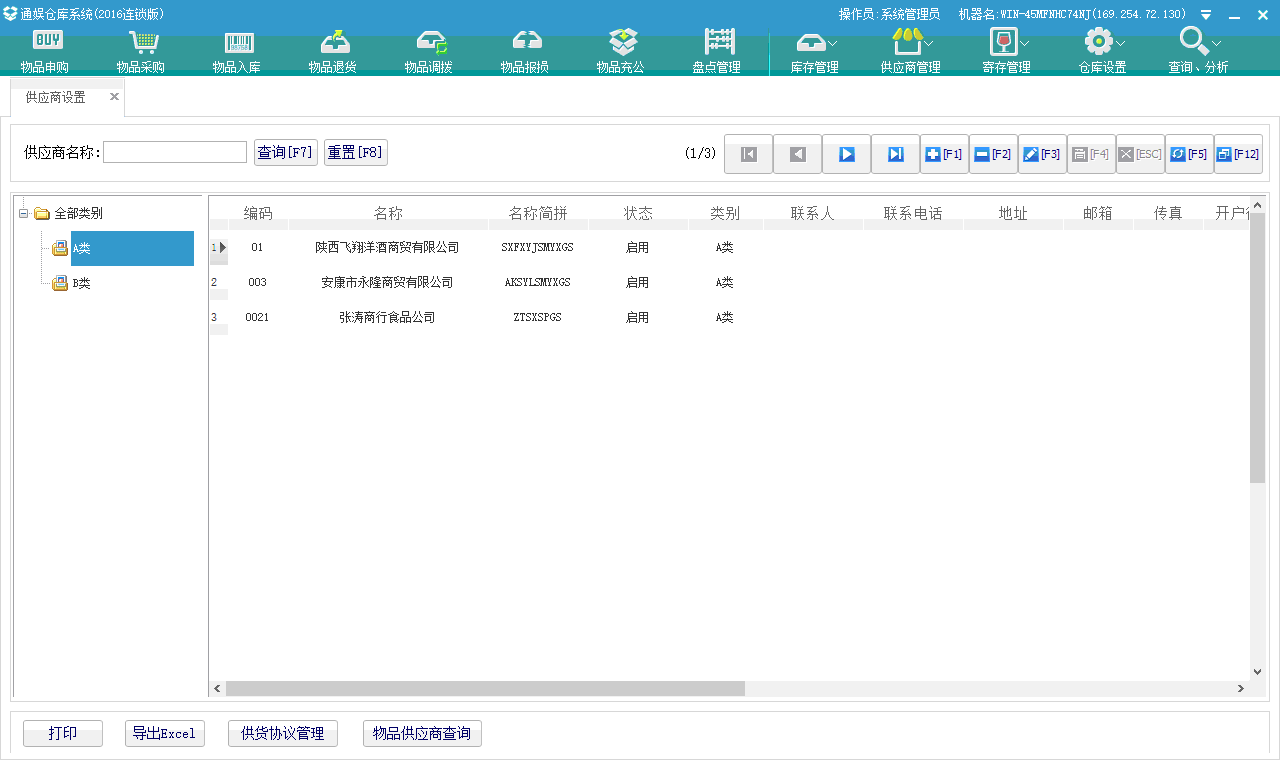Add a new supplier with F1 button
Viewport: 1280px width, 760px height.
coord(944,154)
